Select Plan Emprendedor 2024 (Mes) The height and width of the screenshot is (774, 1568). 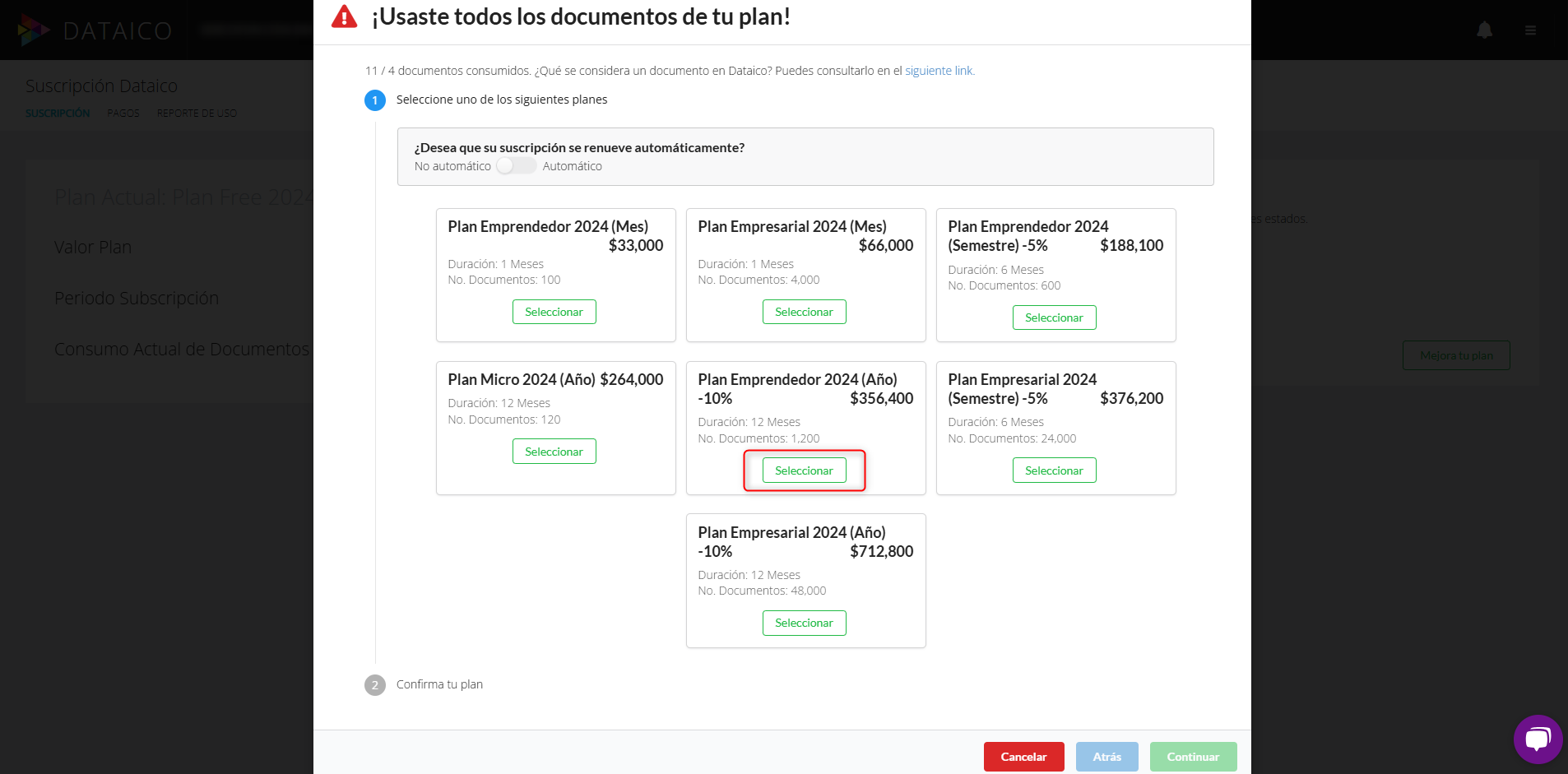[x=554, y=312]
